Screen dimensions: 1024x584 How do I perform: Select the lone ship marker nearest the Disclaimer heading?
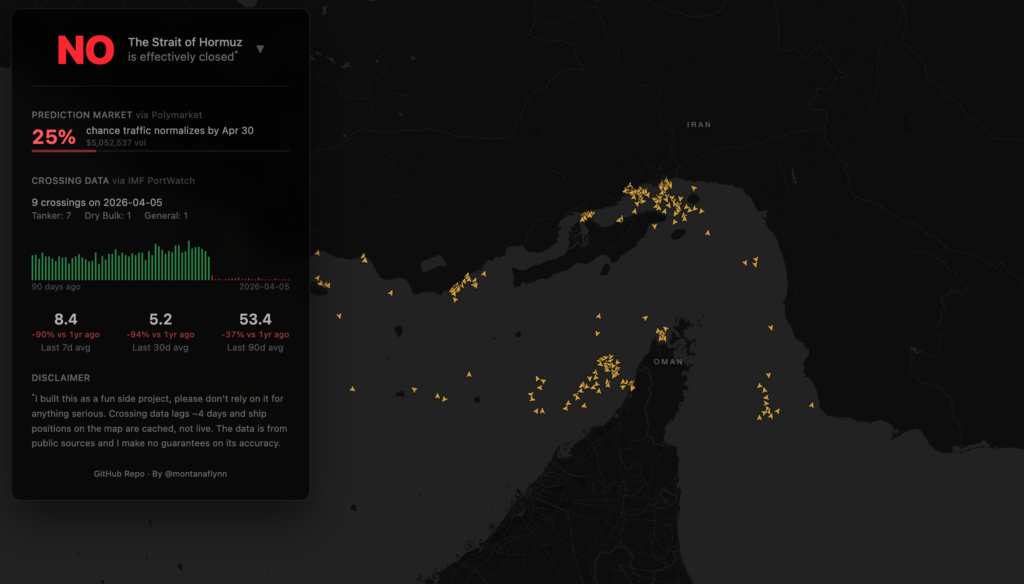point(351,388)
